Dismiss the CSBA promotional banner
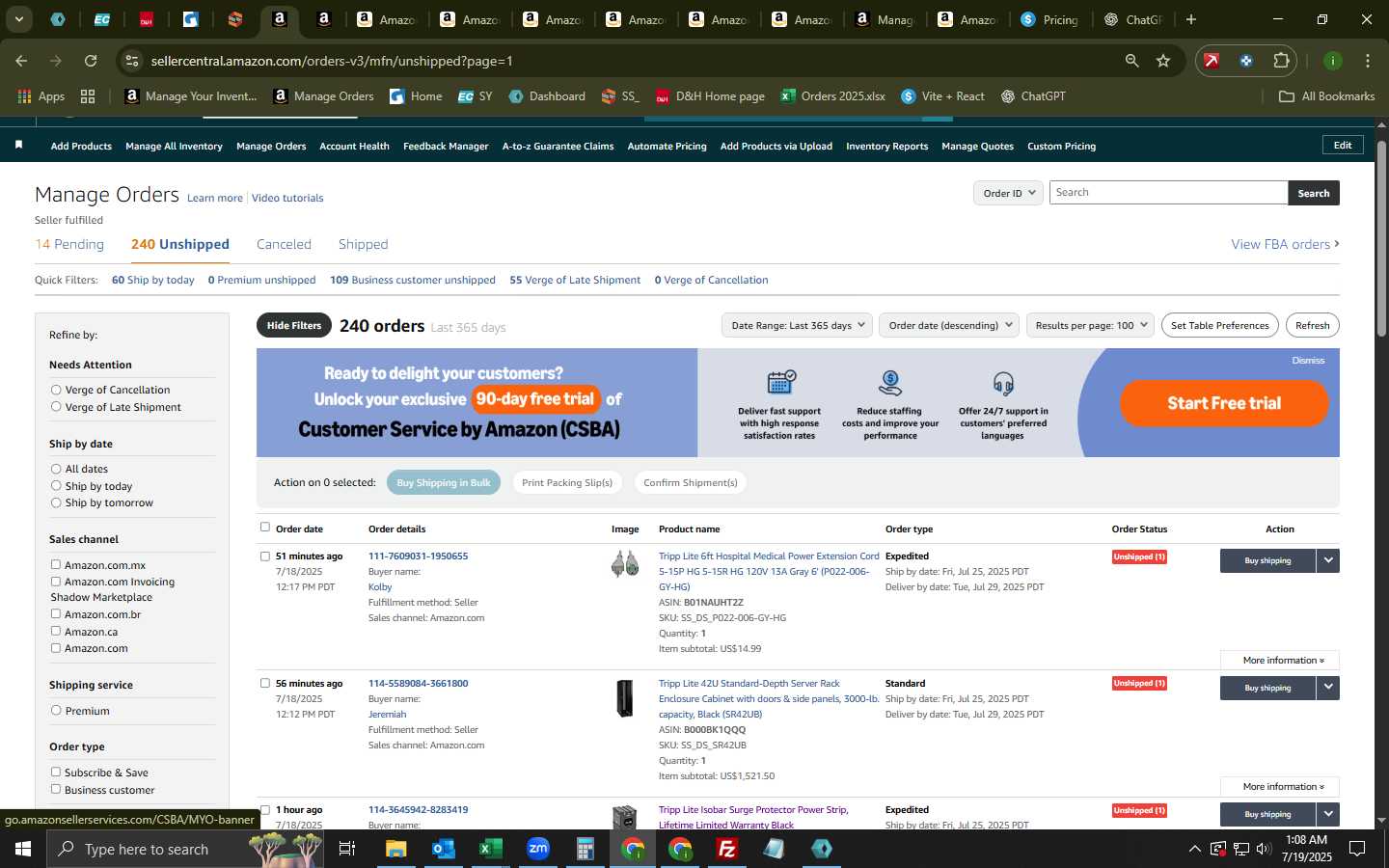The height and width of the screenshot is (868, 1389). tap(1308, 361)
